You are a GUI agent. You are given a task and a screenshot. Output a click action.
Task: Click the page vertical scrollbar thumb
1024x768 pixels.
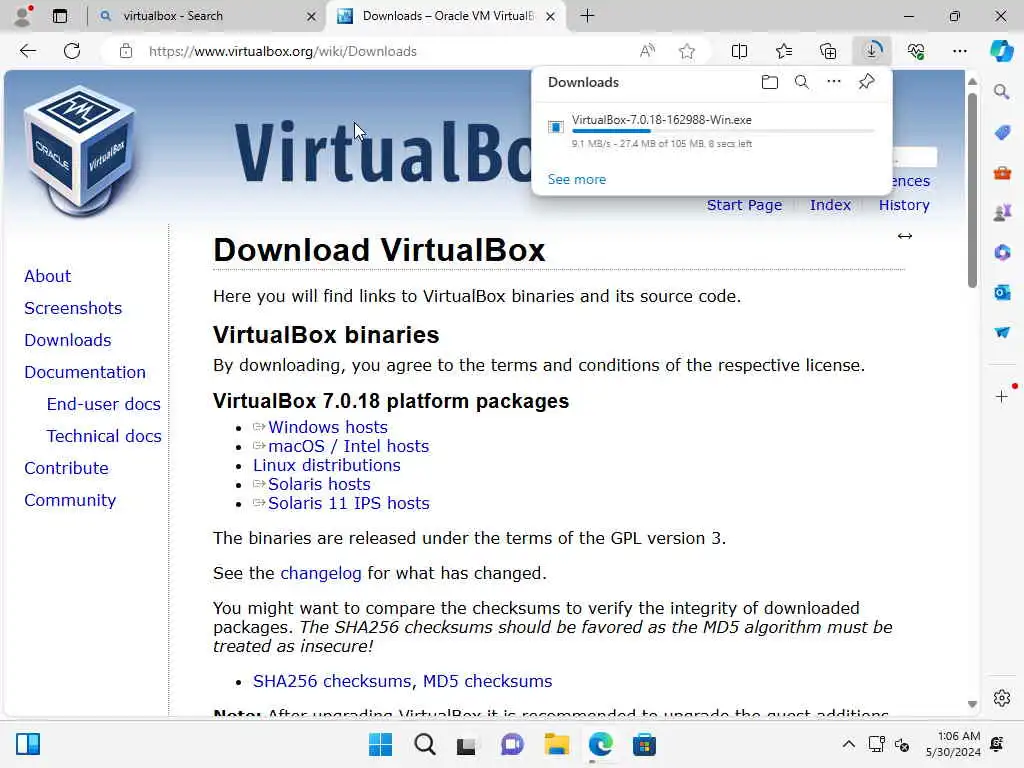972,189
